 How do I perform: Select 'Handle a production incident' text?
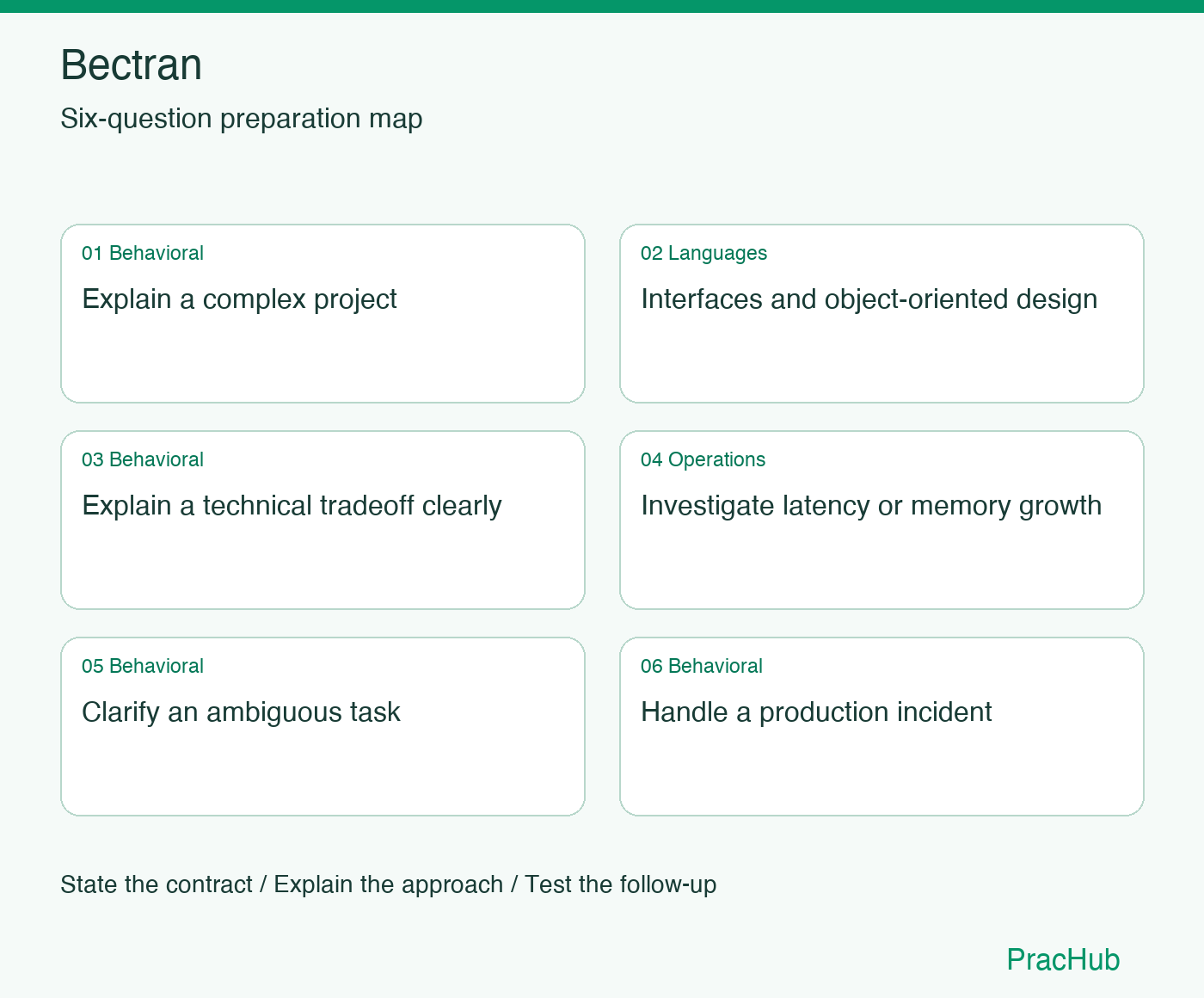816,712
